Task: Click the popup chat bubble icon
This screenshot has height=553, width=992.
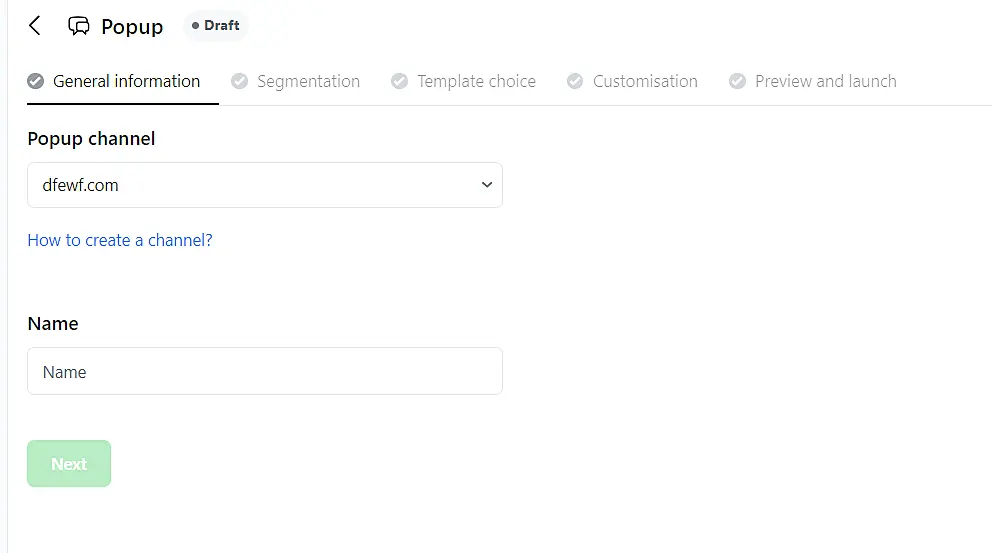Action: coord(79,26)
